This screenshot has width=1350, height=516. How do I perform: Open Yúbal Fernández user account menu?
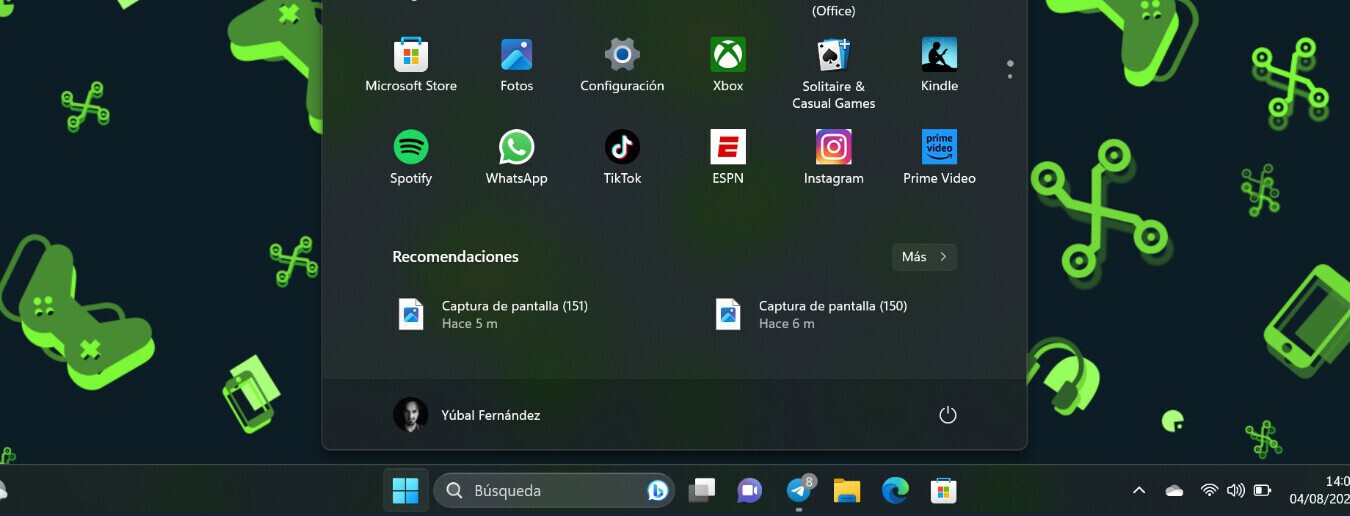[467, 415]
